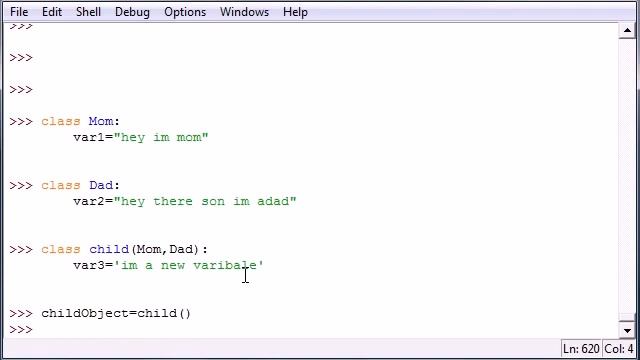Click the 'class Dad:' line
This screenshot has height=360, width=640.
point(80,185)
